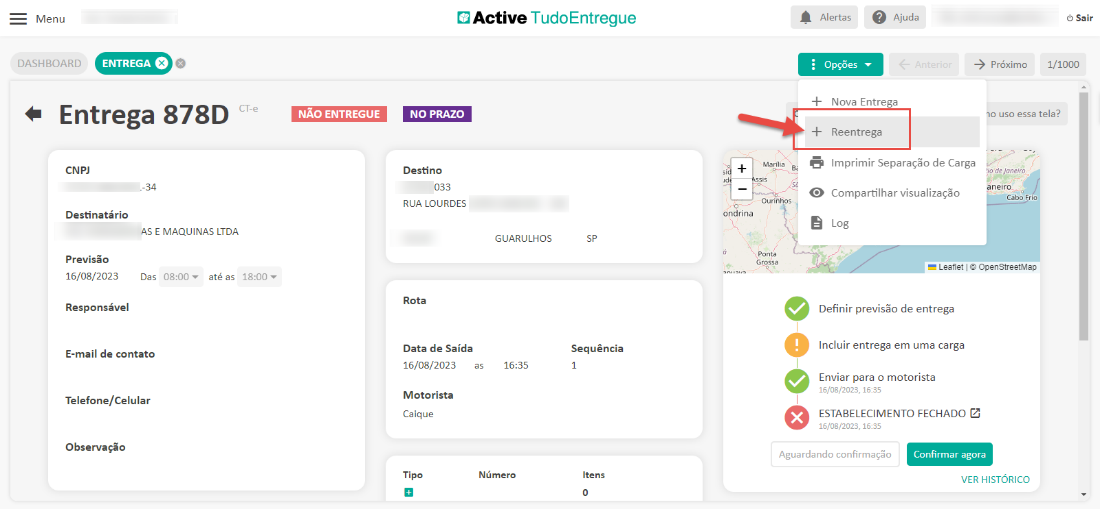Close the ENTREGA tab with its X

[x=161, y=63]
